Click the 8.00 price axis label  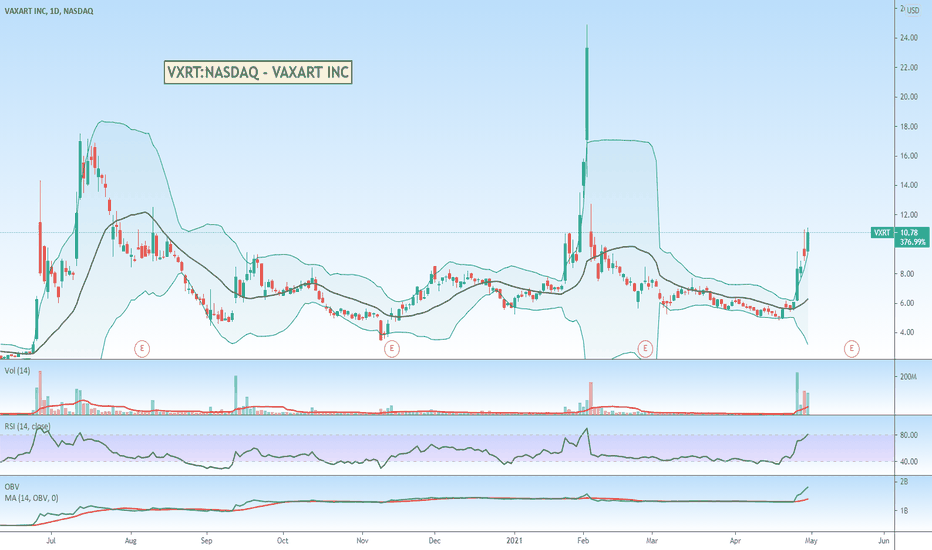point(907,274)
